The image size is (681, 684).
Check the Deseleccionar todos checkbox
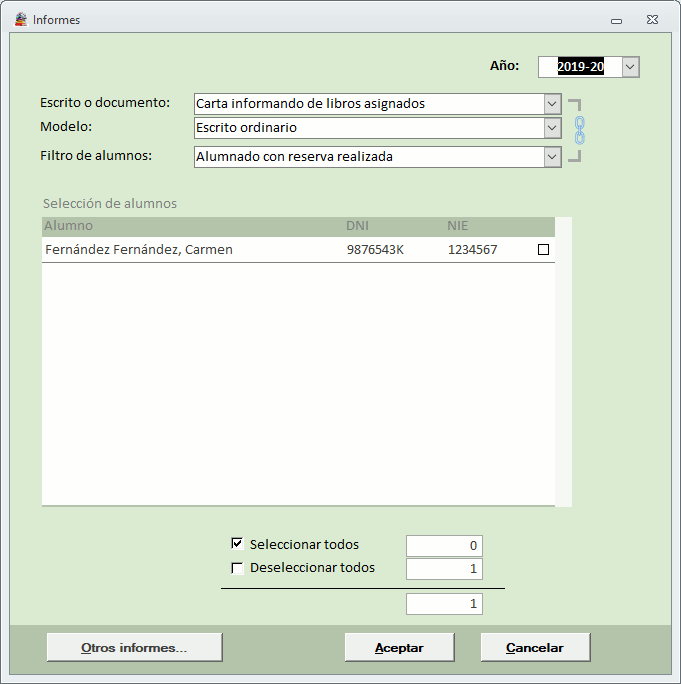[x=237, y=568]
